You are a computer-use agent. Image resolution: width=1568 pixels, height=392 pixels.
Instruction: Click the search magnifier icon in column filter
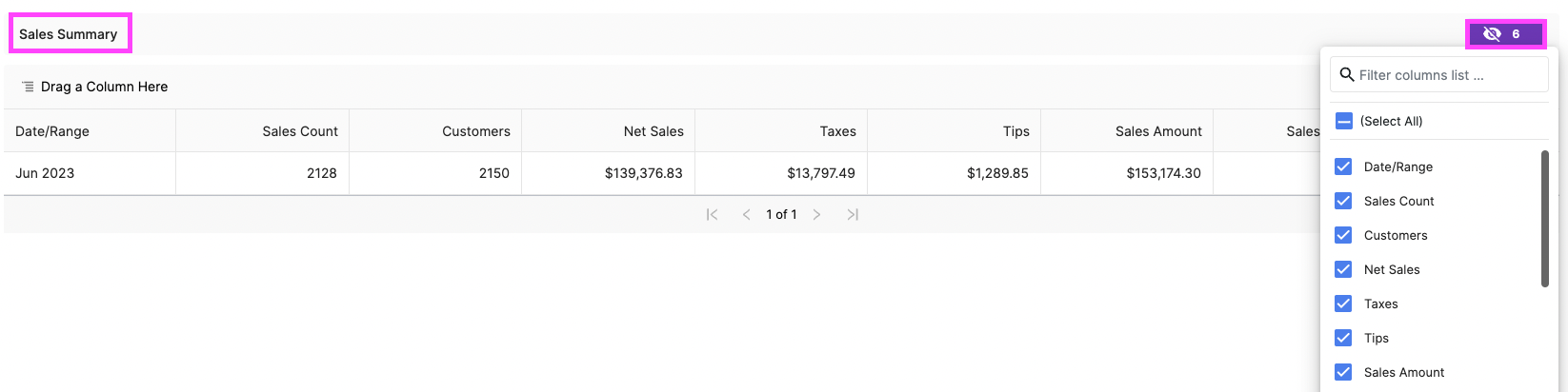(1346, 74)
